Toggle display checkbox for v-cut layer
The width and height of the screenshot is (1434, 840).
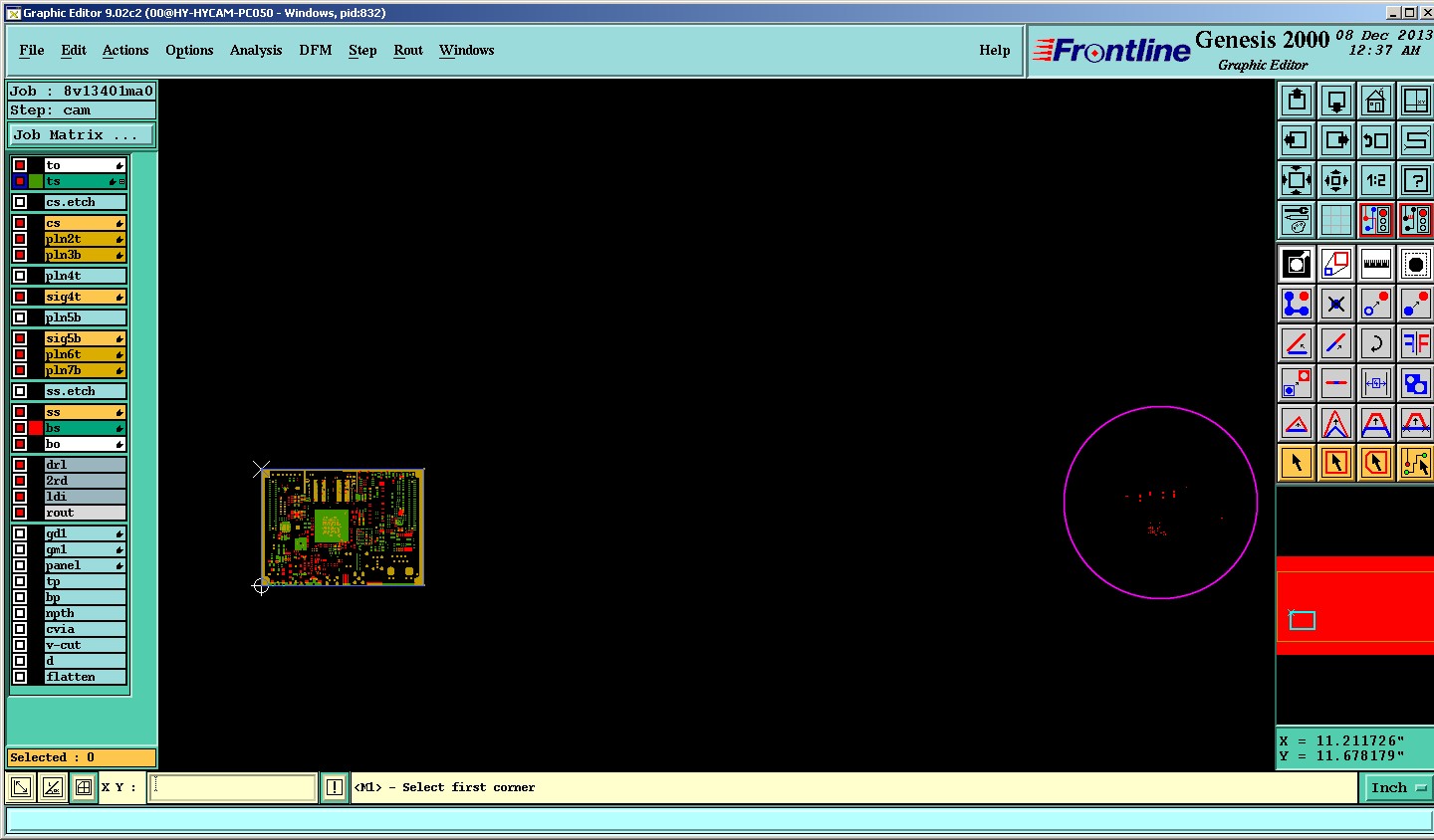(20, 645)
